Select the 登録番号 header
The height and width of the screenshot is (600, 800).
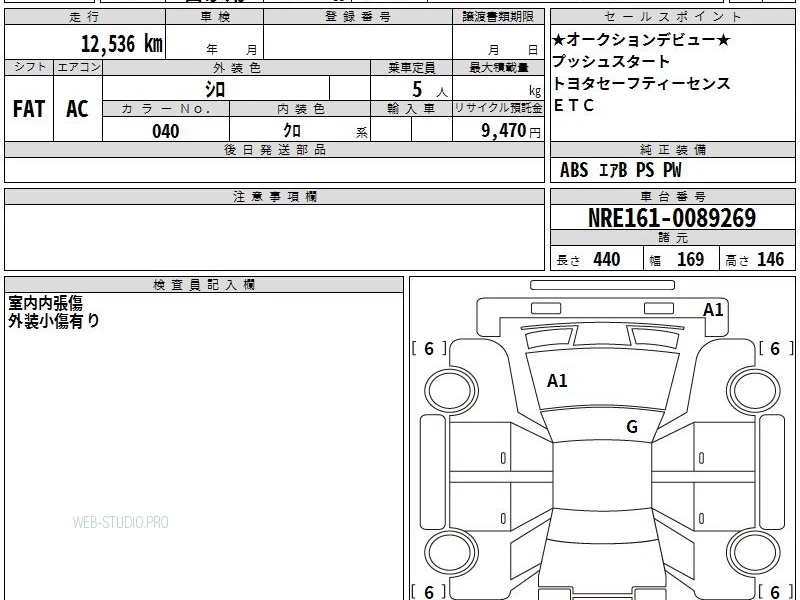358,17
